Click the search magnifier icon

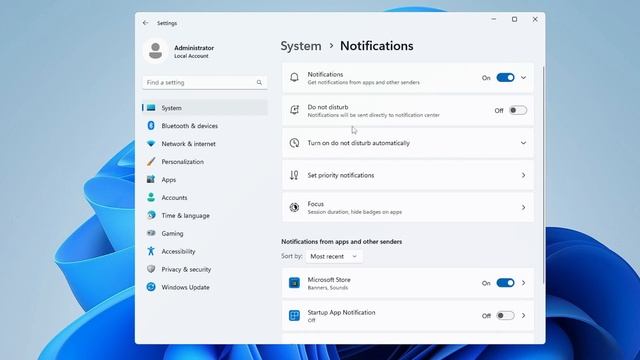[259, 82]
